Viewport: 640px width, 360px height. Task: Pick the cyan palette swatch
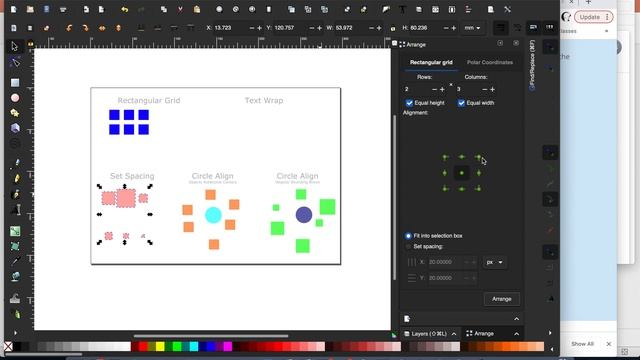click(x=194, y=347)
